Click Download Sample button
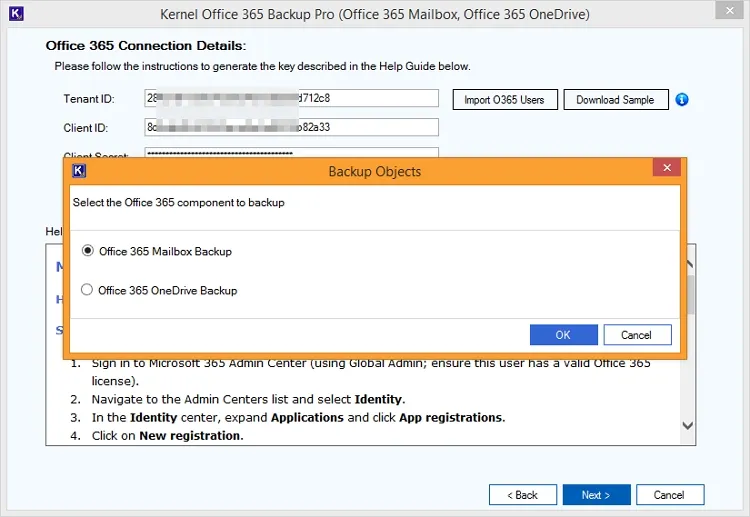The image size is (750, 517). [616, 99]
